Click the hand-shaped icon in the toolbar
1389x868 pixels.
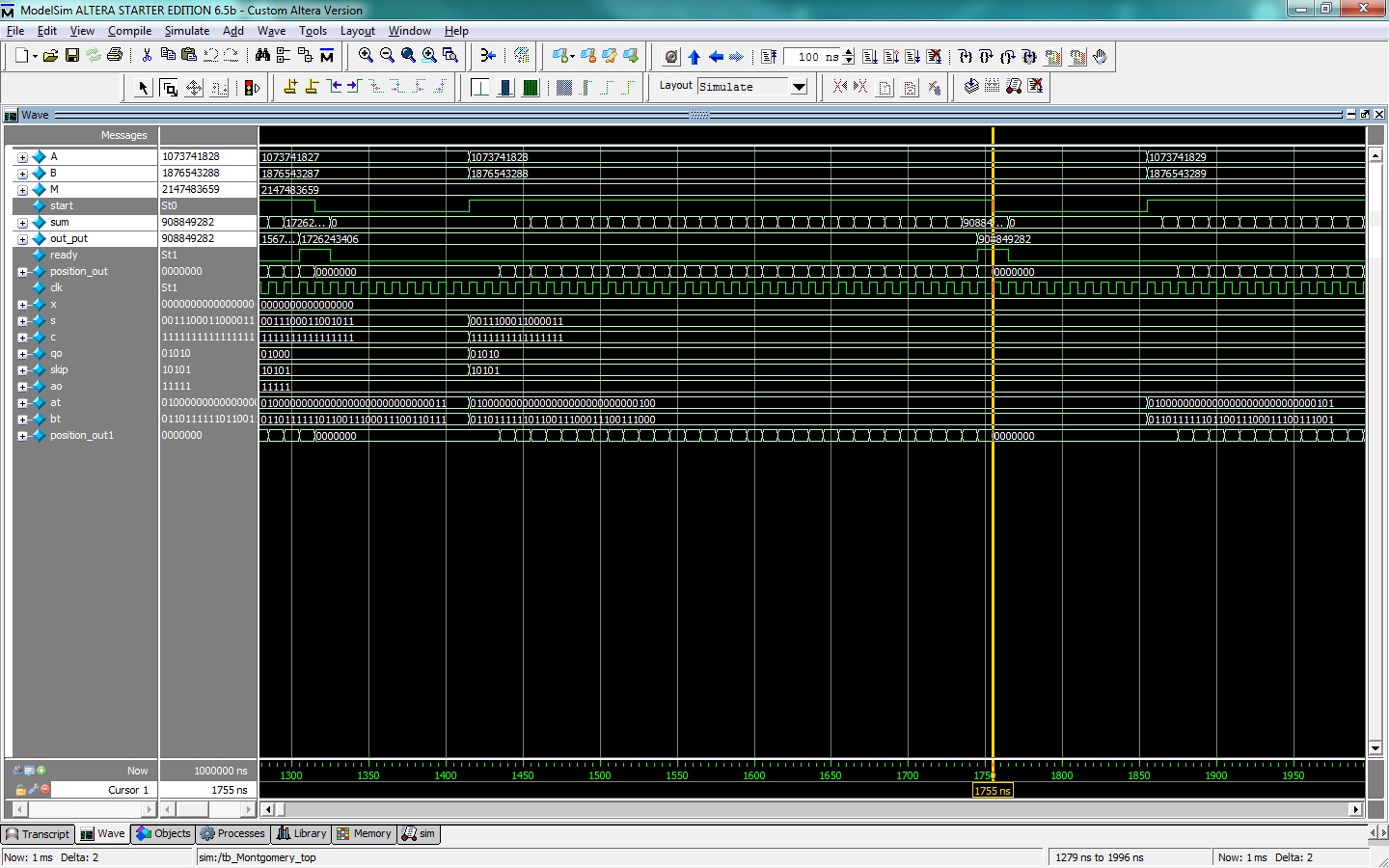tap(1100, 56)
